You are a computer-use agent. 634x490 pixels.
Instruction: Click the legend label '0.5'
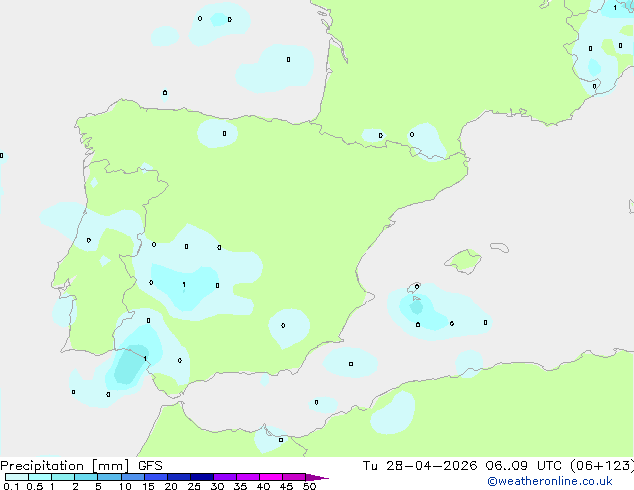point(35,486)
